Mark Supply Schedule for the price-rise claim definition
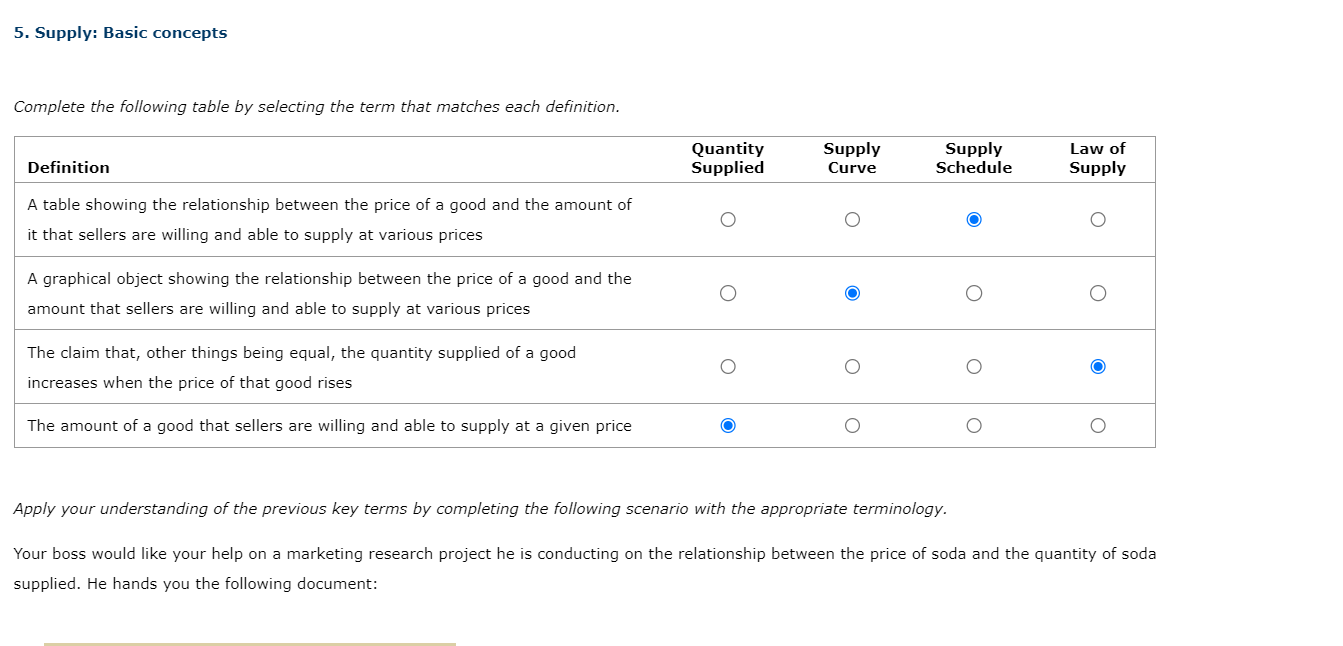This screenshot has width=1343, height=646. (x=974, y=366)
